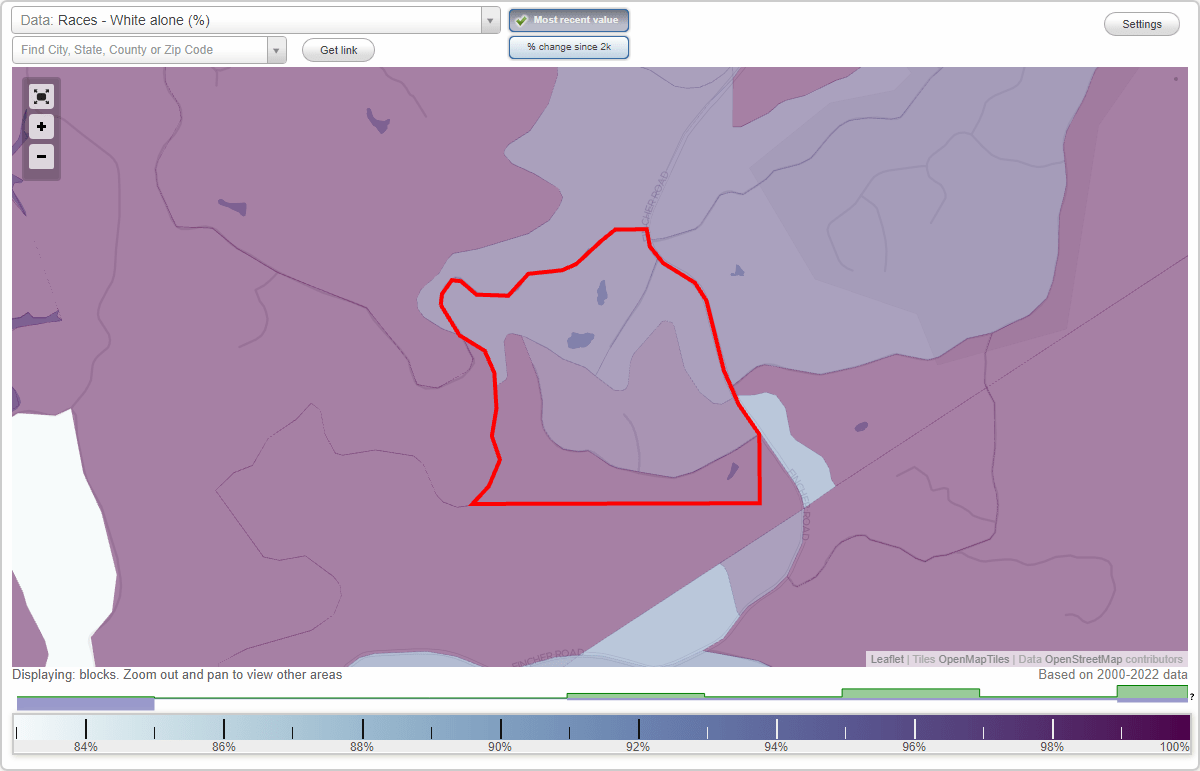Screen dimensions: 1200x771
Task: Open the Settings button
Action: pos(1142,24)
